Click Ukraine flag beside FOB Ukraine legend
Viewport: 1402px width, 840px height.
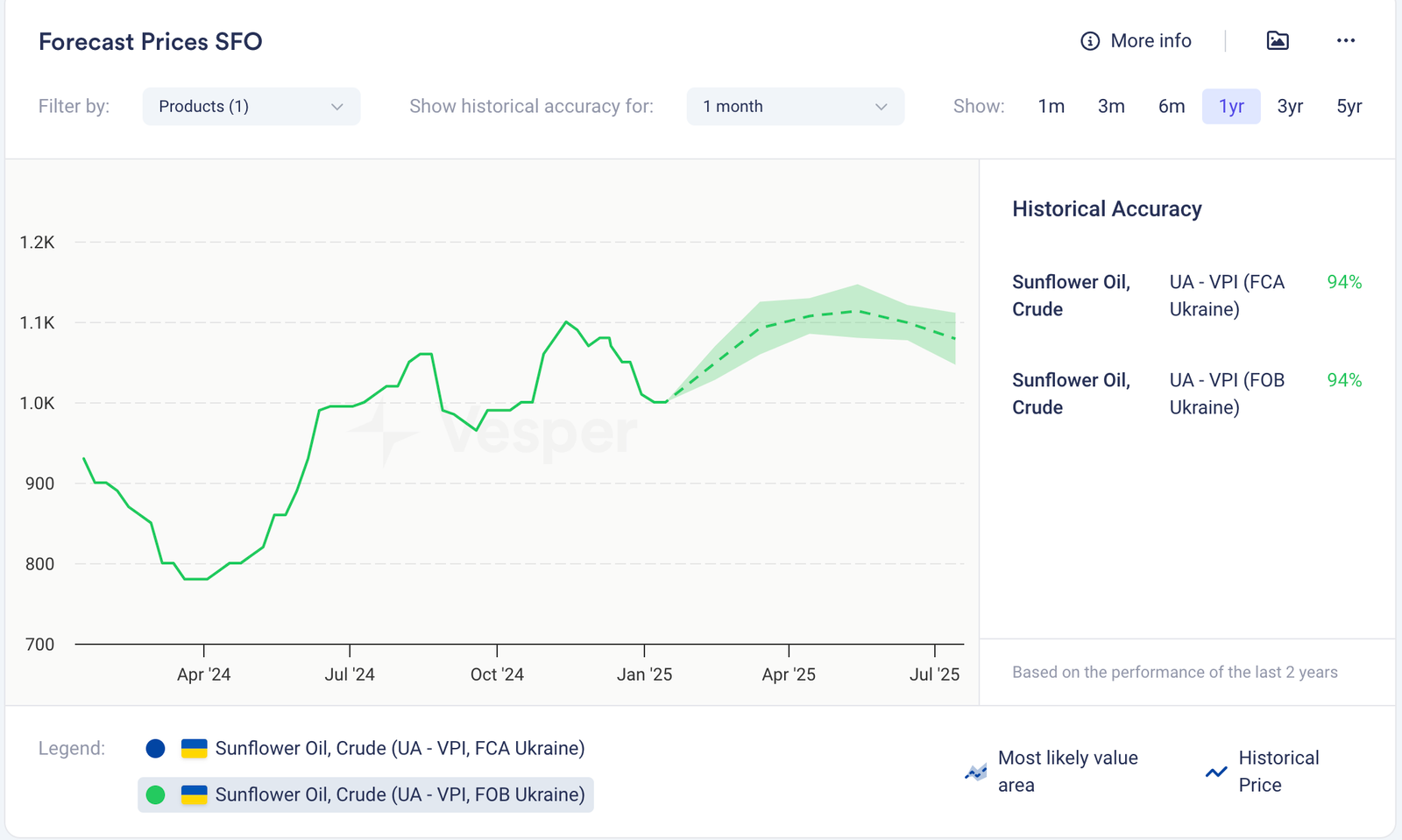tap(194, 794)
